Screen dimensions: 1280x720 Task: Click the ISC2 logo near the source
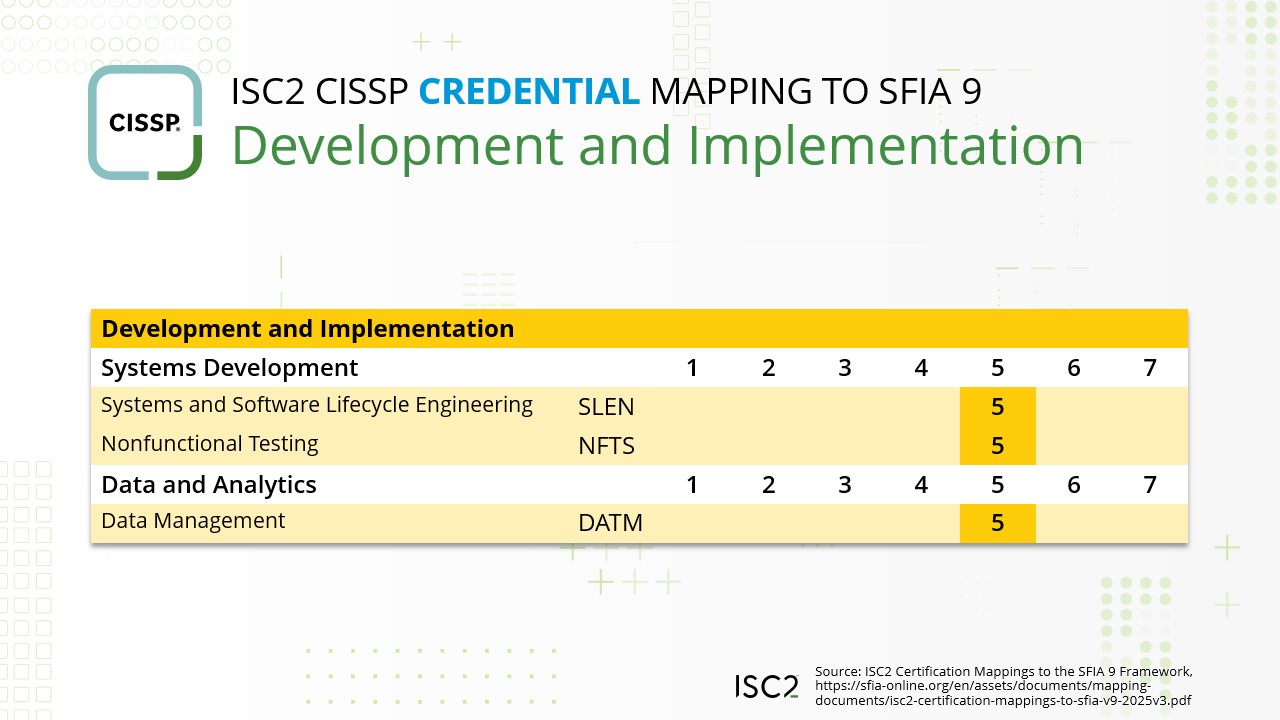coord(767,686)
